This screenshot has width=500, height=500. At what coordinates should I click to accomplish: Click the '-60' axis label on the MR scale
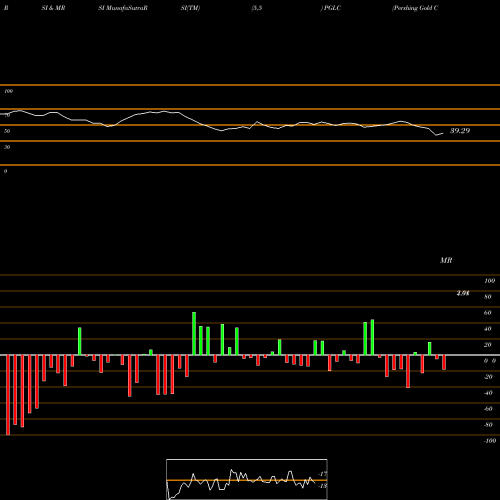click(488, 409)
